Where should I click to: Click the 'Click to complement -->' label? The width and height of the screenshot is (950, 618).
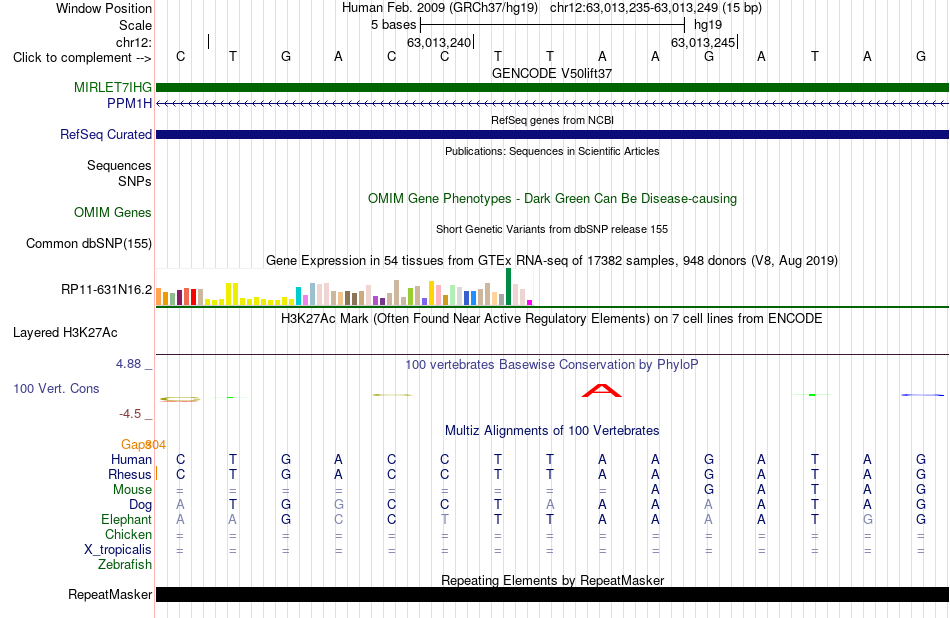(82, 58)
